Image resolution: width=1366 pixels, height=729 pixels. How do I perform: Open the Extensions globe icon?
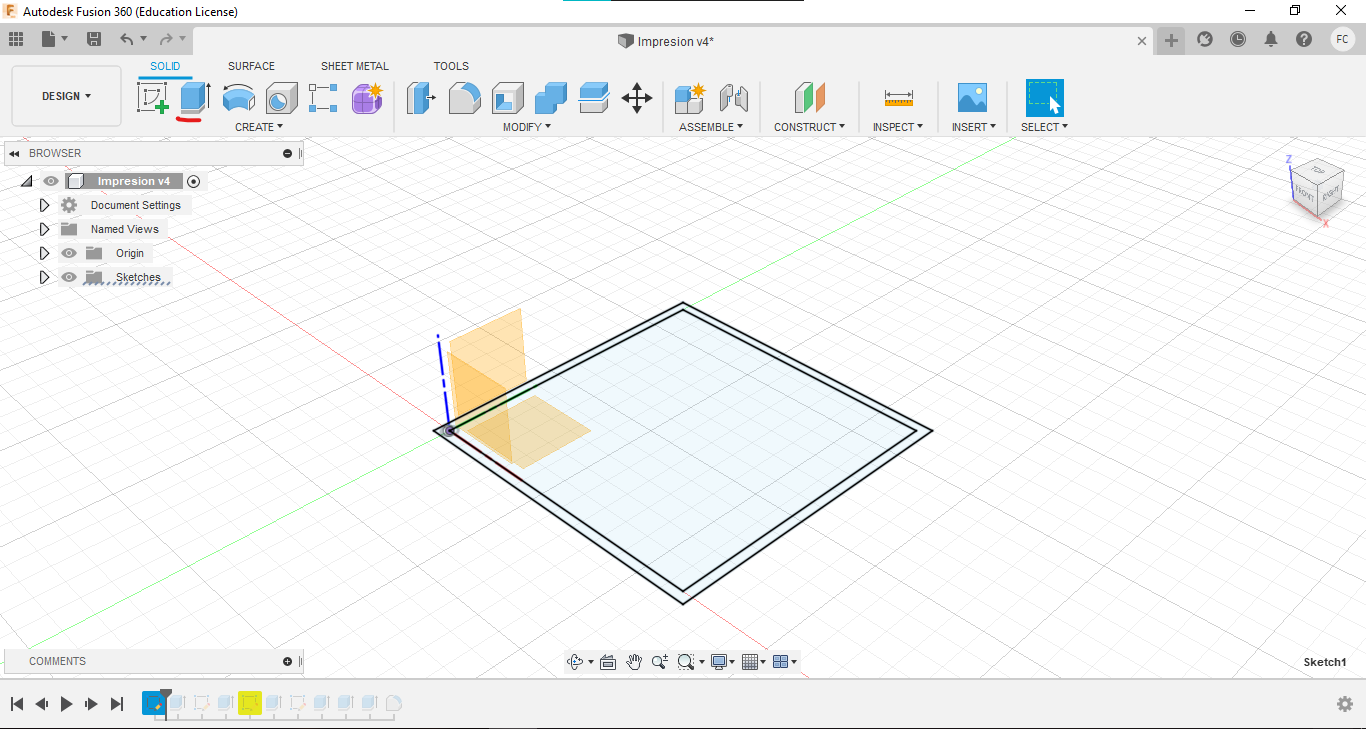click(x=1205, y=39)
